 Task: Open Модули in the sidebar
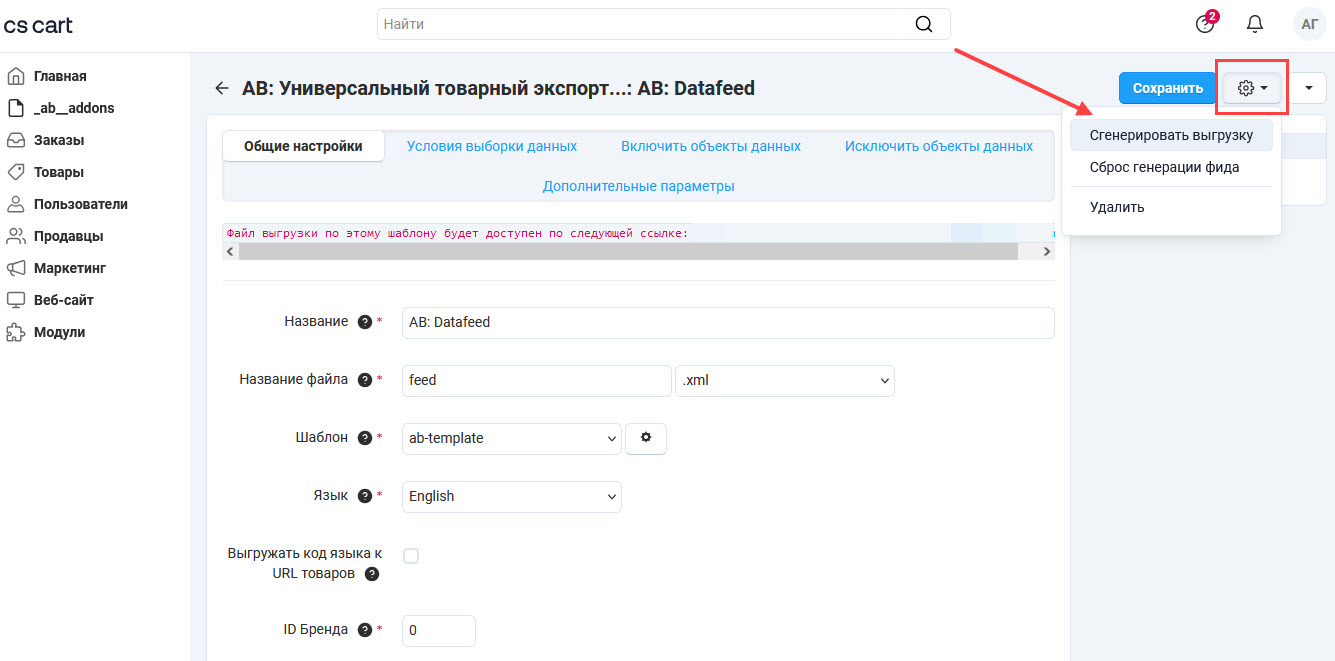click(x=60, y=332)
